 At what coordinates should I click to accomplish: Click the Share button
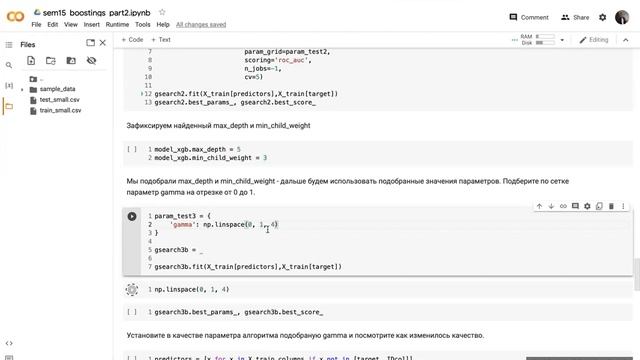(x=575, y=17)
